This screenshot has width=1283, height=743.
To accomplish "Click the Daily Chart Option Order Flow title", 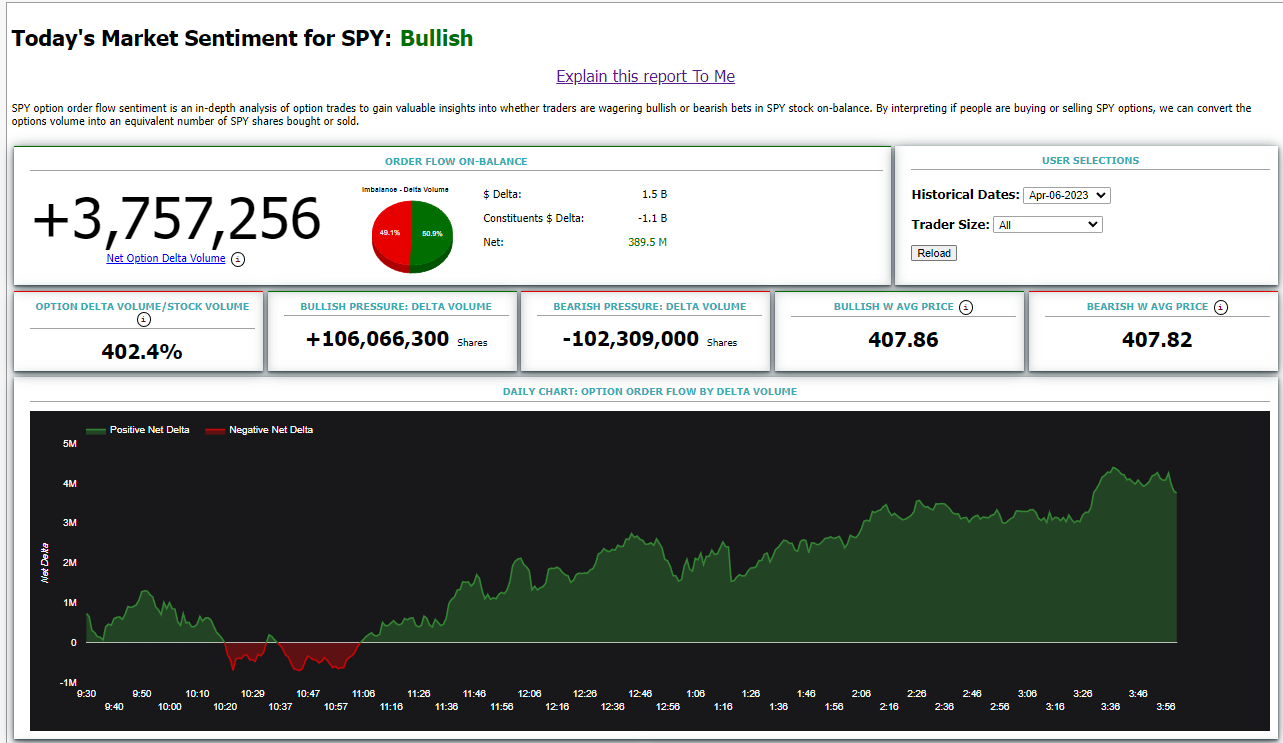I will (650, 391).
